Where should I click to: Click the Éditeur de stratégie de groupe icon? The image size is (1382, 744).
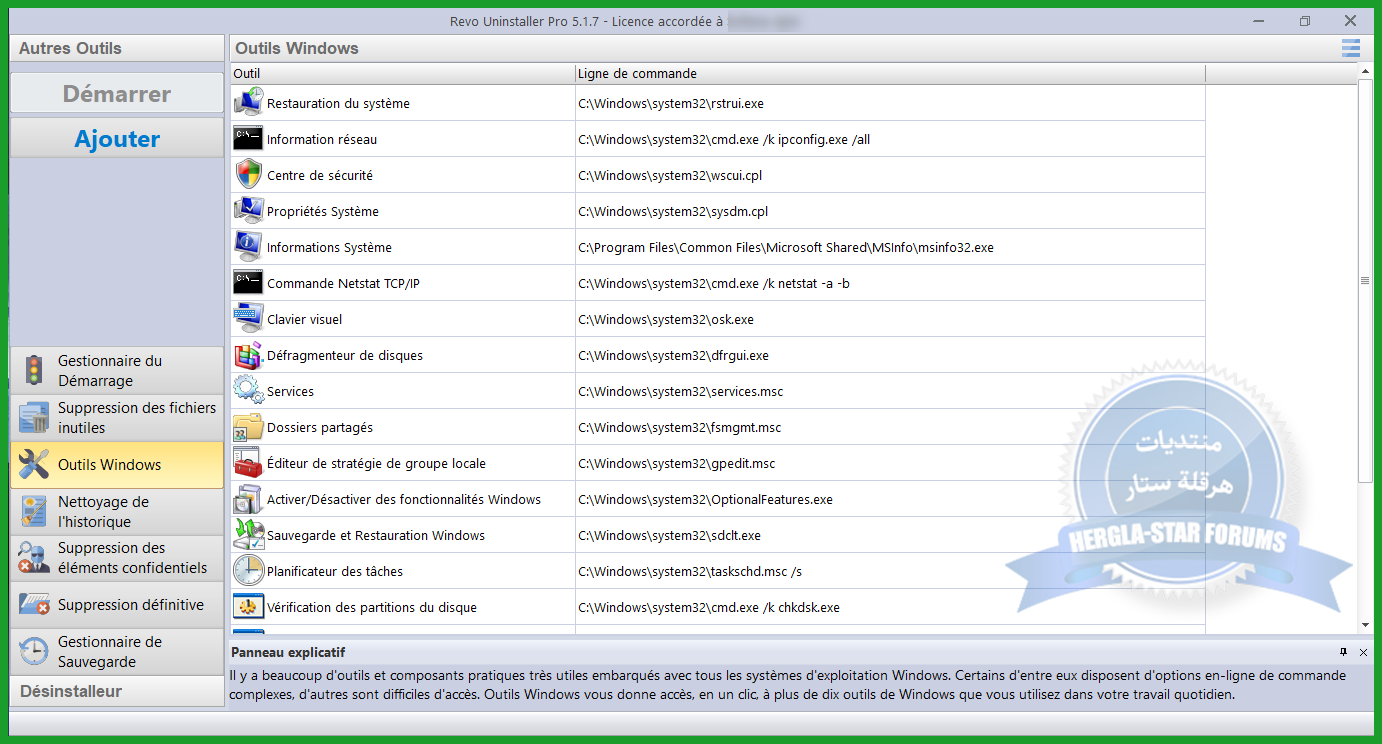coord(248,463)
